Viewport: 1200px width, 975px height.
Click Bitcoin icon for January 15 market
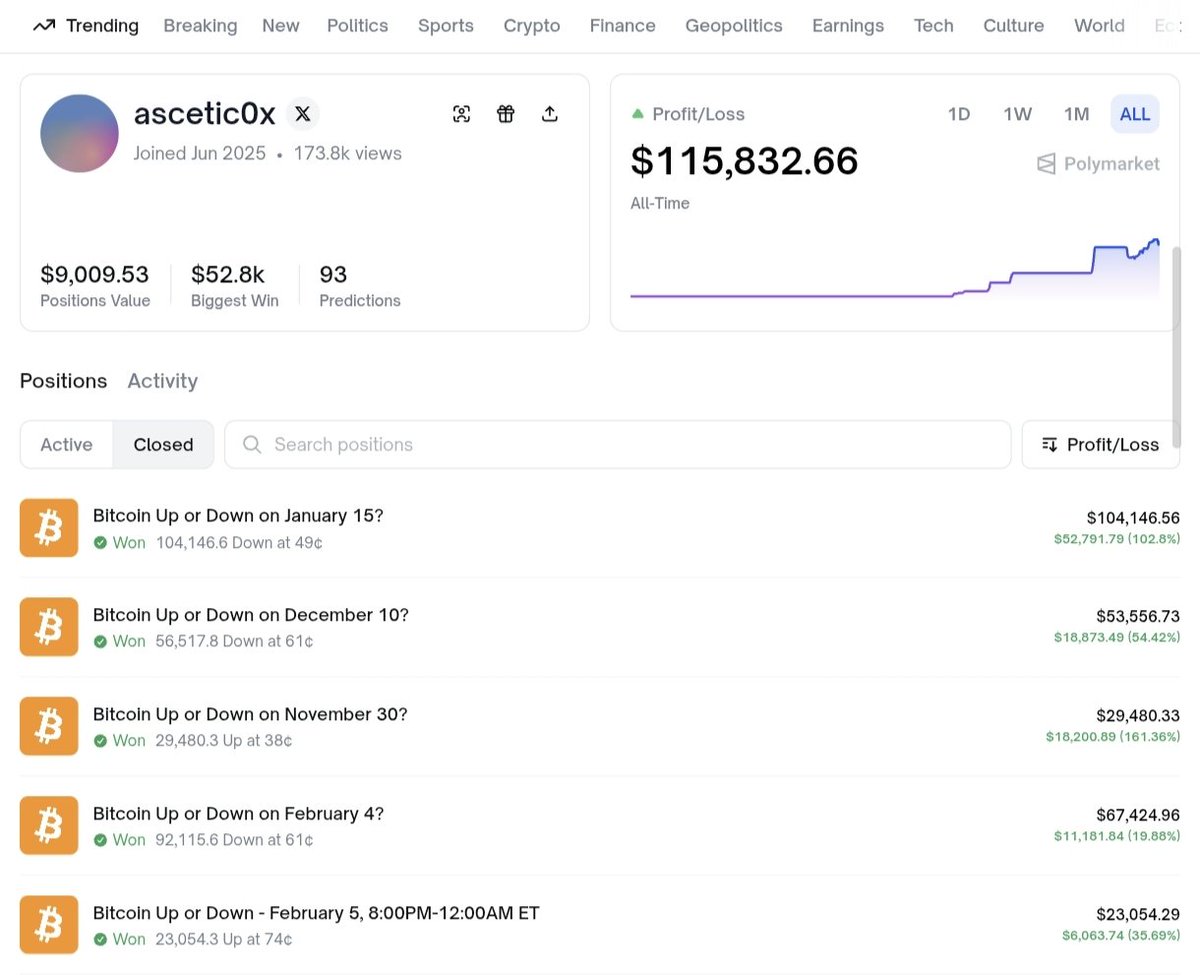(49, 528)
